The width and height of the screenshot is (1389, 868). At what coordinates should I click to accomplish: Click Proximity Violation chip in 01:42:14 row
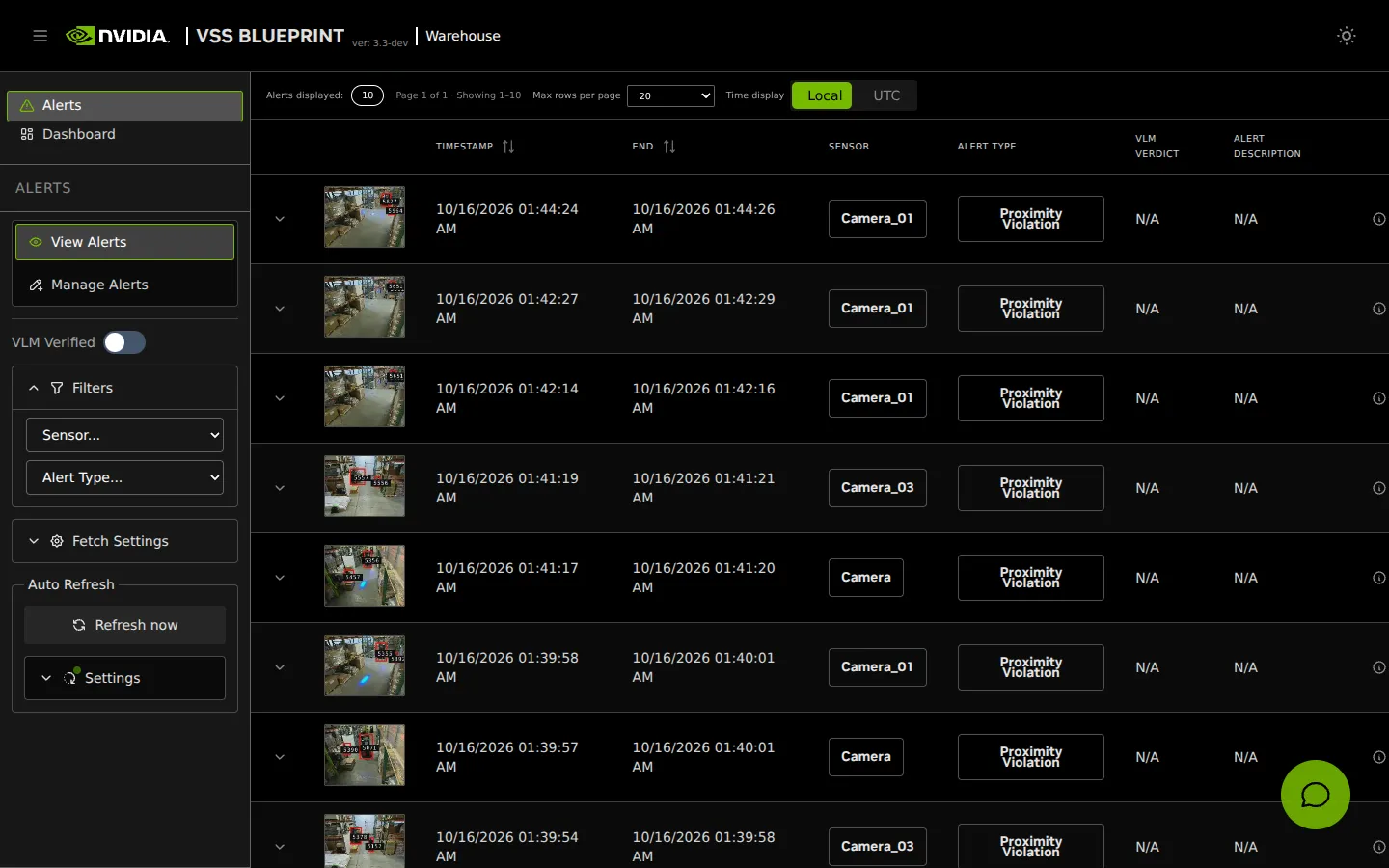click(x=1030, y=398)
